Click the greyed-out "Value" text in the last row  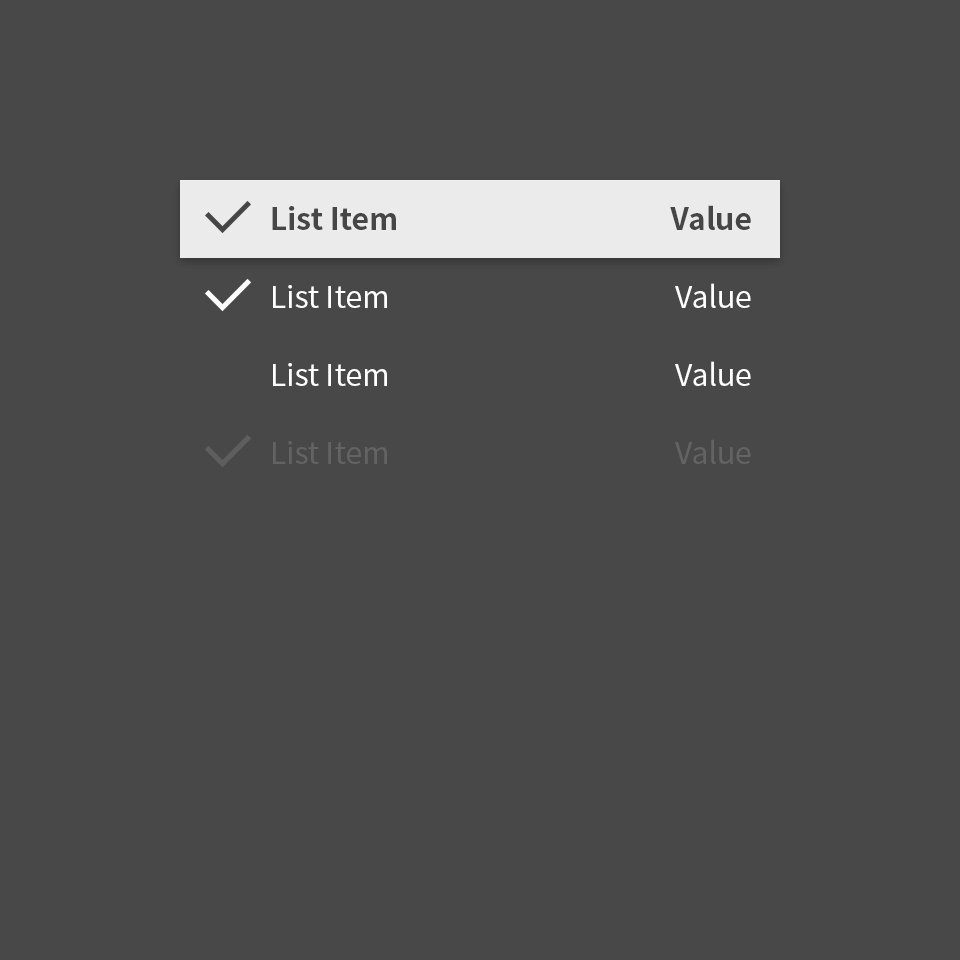[713, 453]
